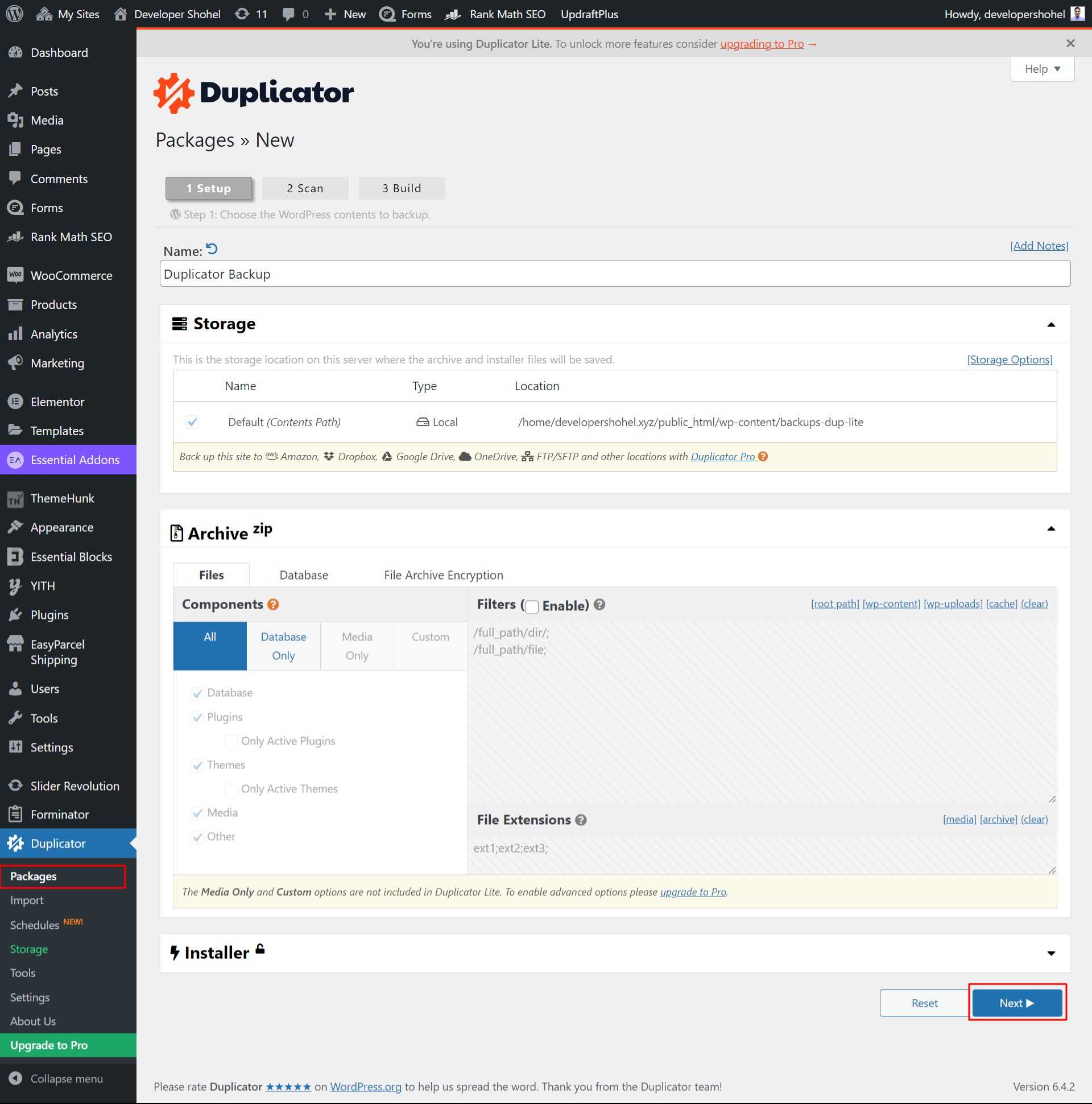
Task: Click the 2 Scan step button
Action: (x=305, y=188)
